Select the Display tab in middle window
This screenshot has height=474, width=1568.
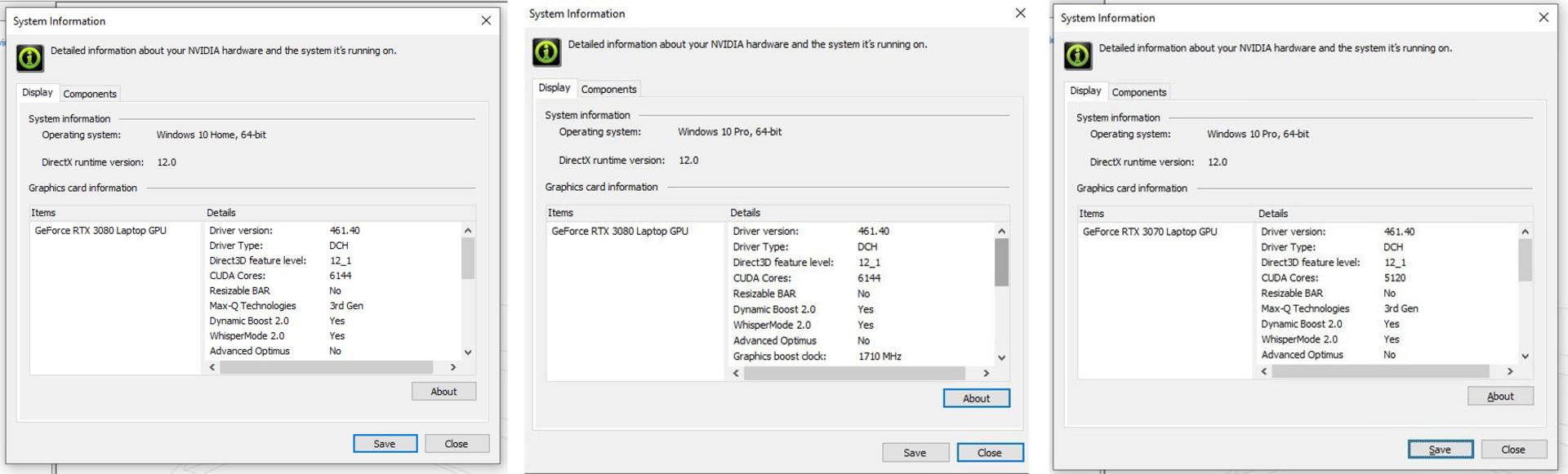pos(554,88)
